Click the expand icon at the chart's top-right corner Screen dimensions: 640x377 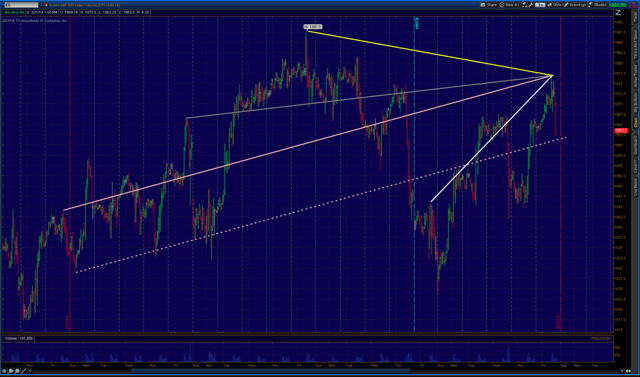(618, 13)
